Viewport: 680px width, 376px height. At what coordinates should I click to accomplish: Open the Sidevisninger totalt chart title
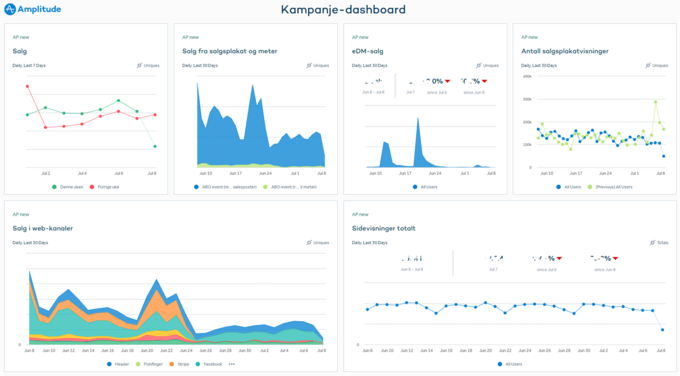click(x=383, y=229)
